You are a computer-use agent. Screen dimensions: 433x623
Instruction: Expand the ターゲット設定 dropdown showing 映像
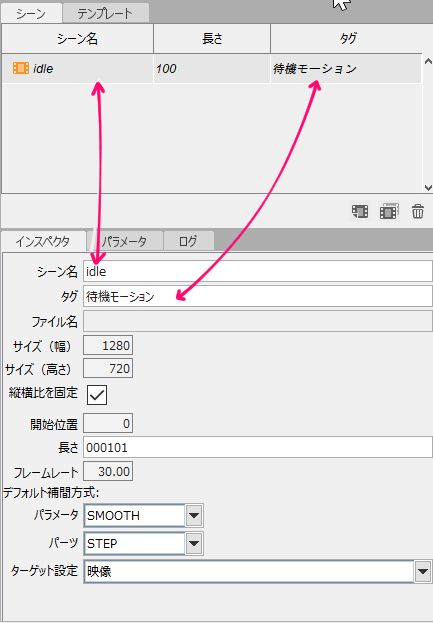click(423, 571)
